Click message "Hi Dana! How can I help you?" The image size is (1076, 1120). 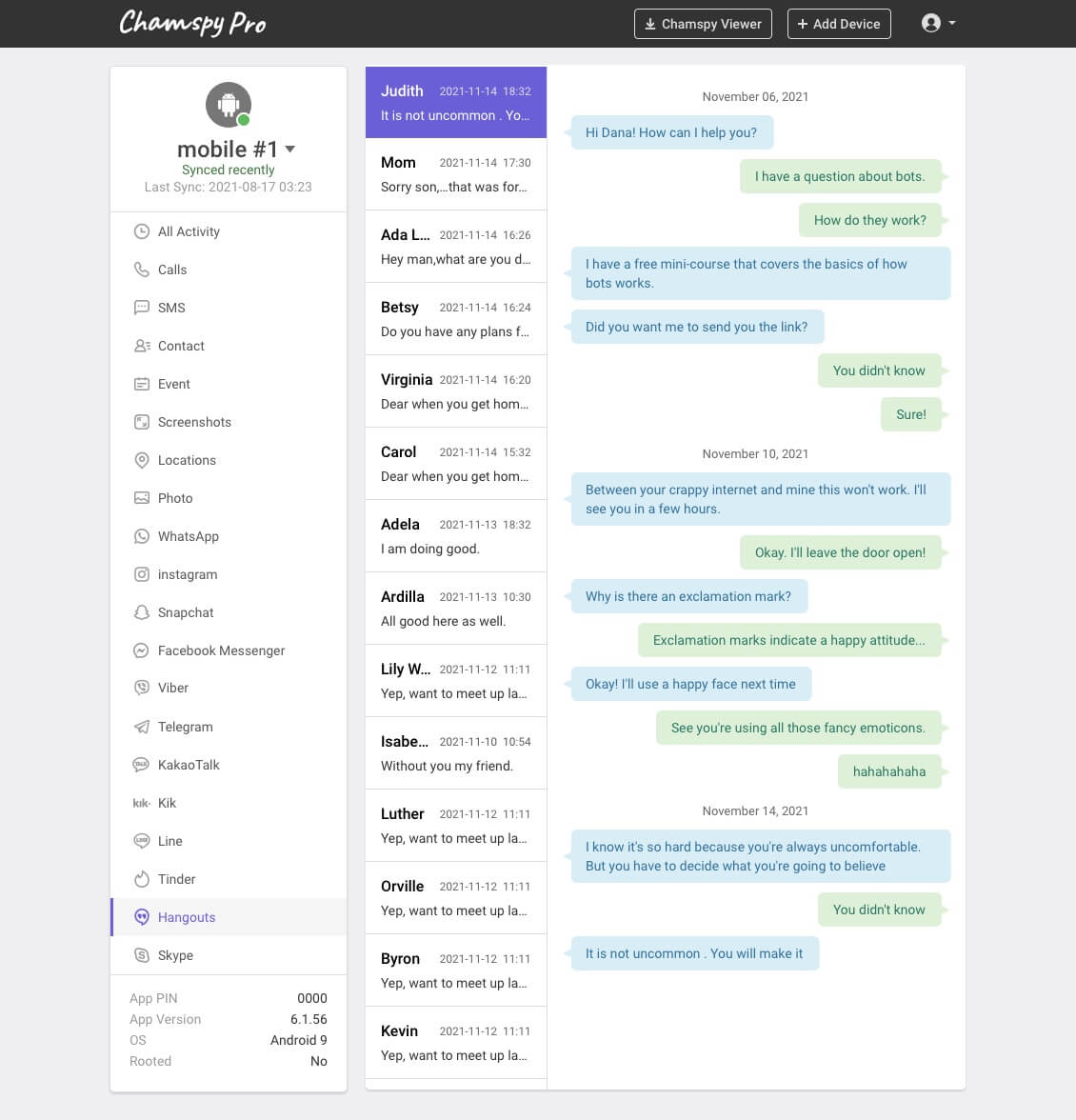pyautogui.click(x=671, y=132)
